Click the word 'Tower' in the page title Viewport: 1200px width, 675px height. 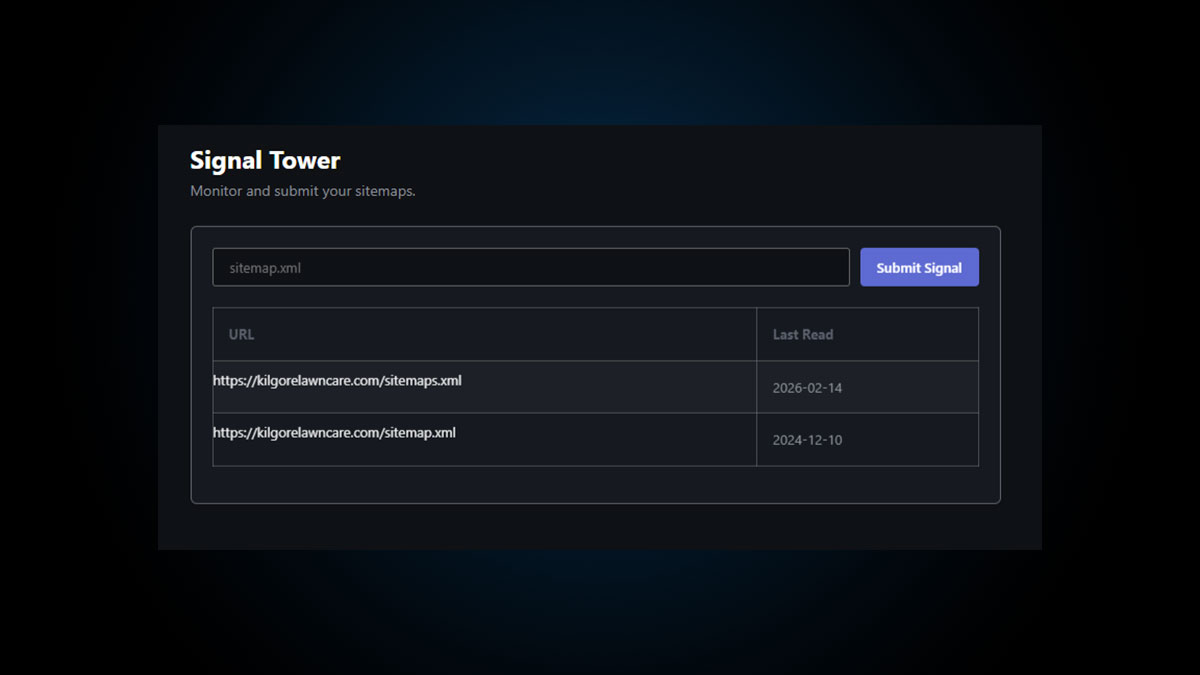point(304,161)
